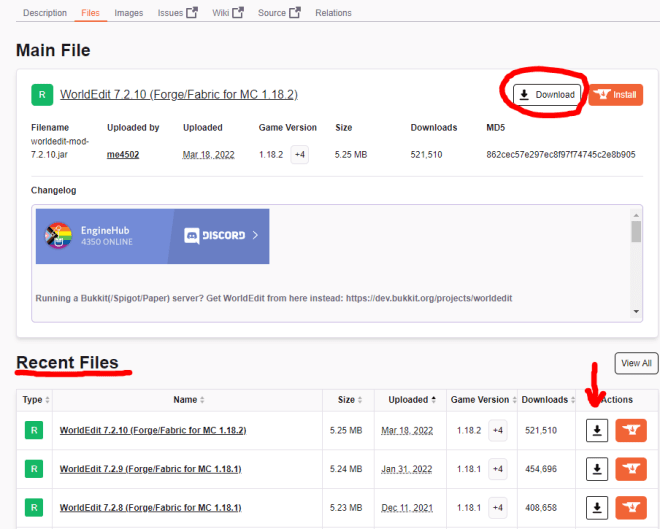Click the 408,658 downloads cell
Image resolution: width=660 pixels, height=529 pixels.
tap(541, 508)
